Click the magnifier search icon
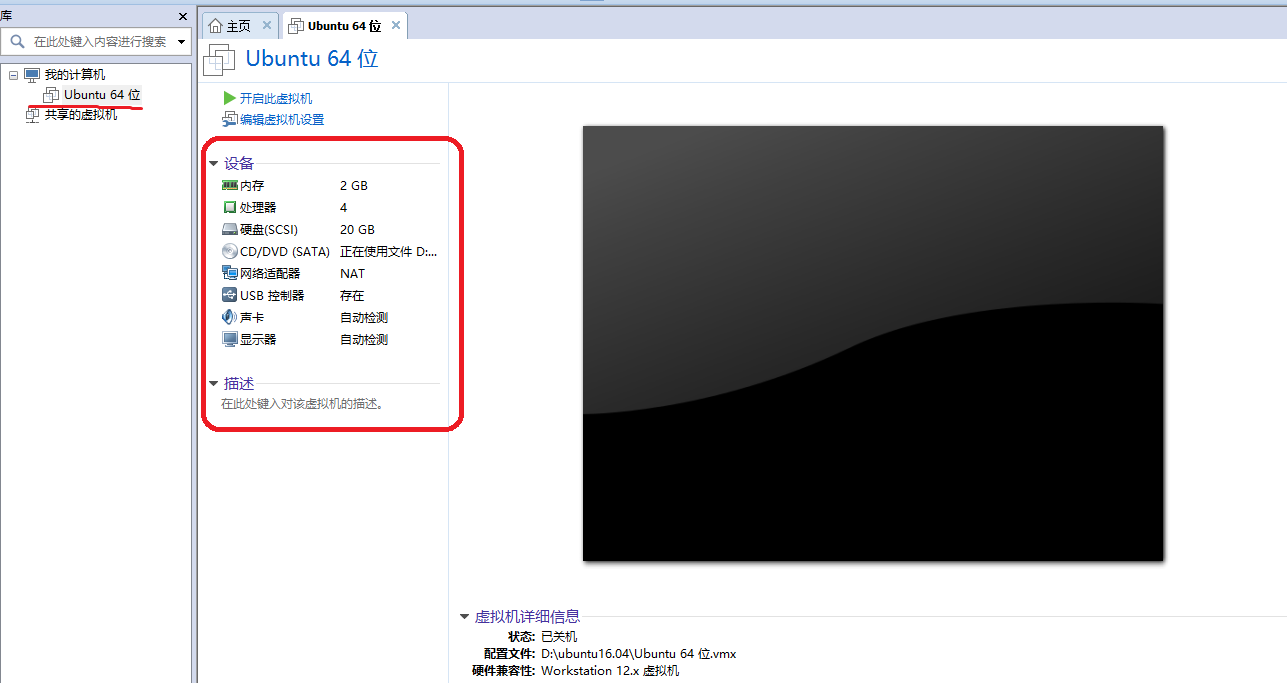The image size is (1287, 683). [x=17, y=42]
